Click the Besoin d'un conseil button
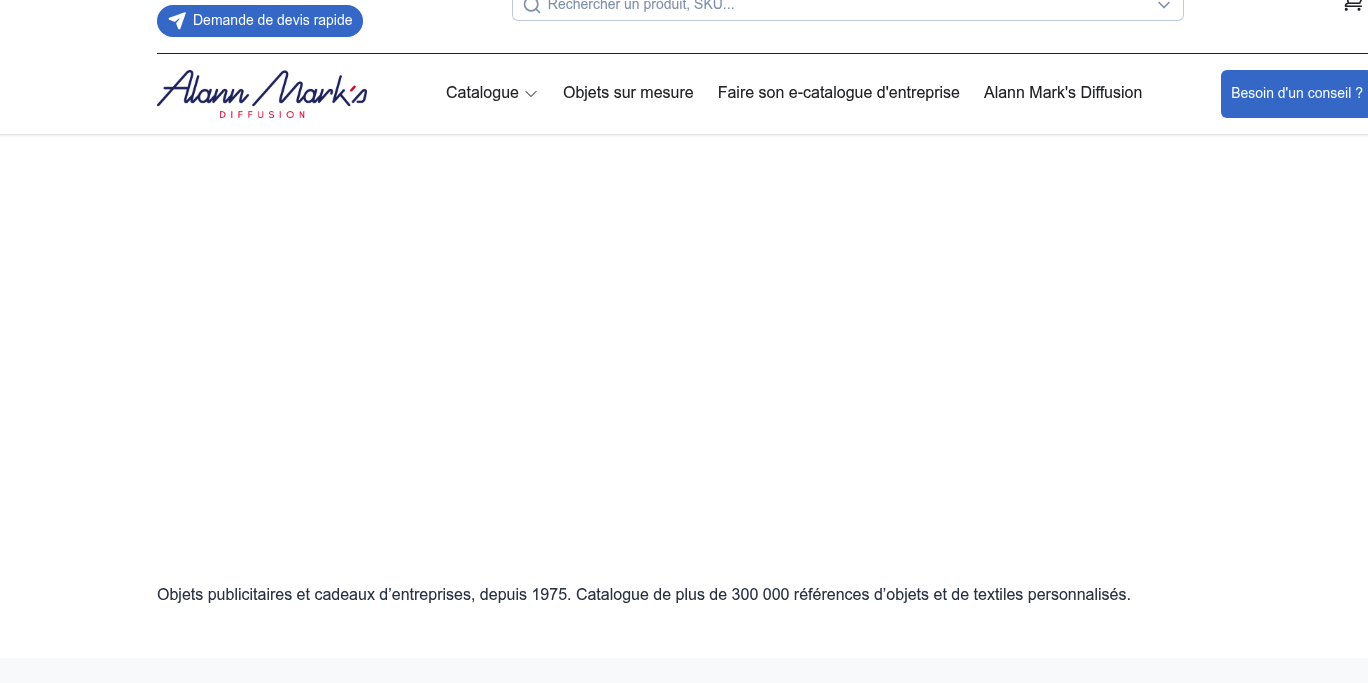The height and width of the screenshot is (683, 1368). (x=1294, y=94)
